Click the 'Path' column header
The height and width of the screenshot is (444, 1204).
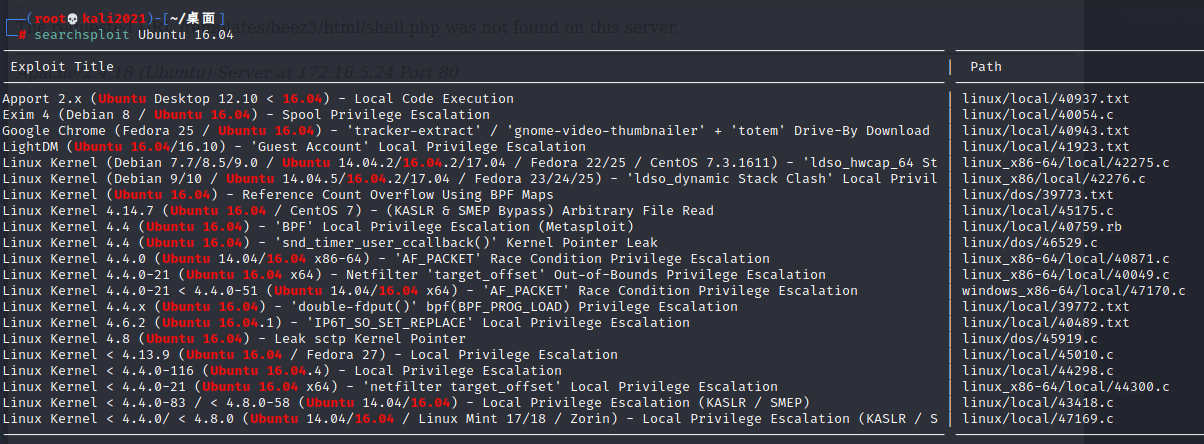click(x=986, y=67)
